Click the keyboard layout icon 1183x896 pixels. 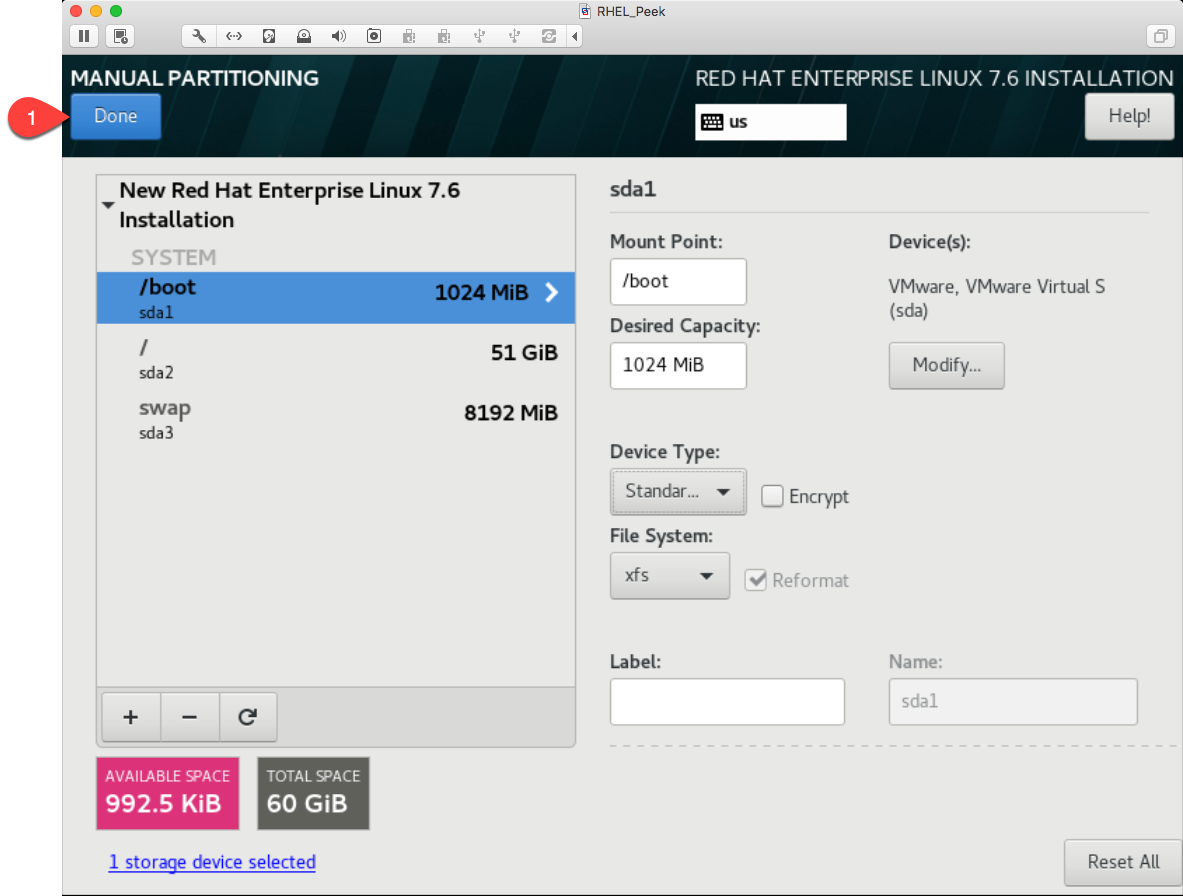pos(711,121)
